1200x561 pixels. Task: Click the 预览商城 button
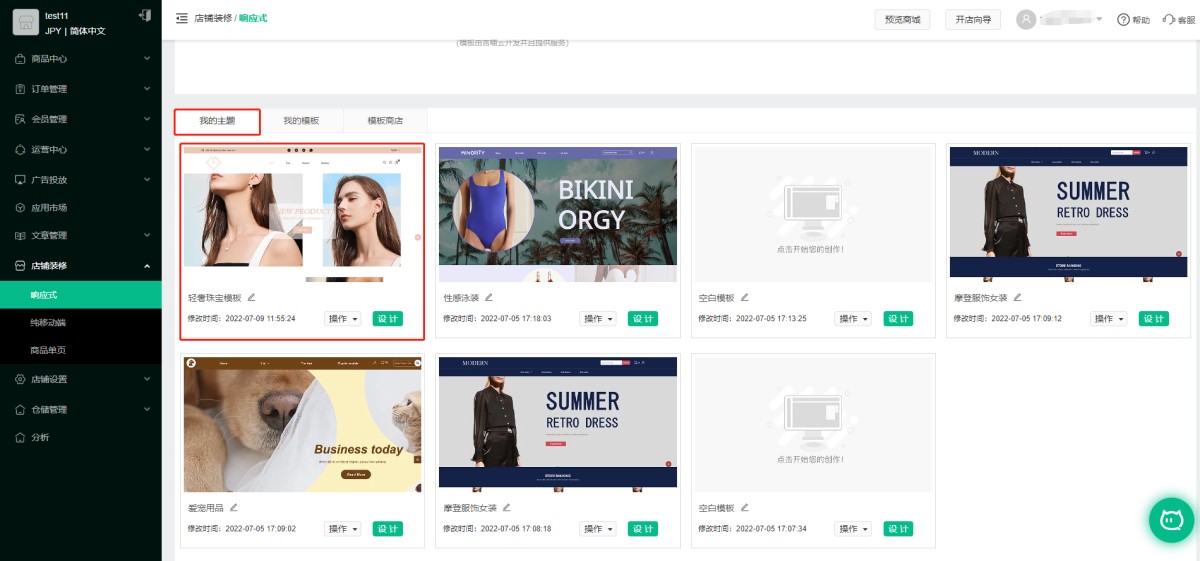902,19
